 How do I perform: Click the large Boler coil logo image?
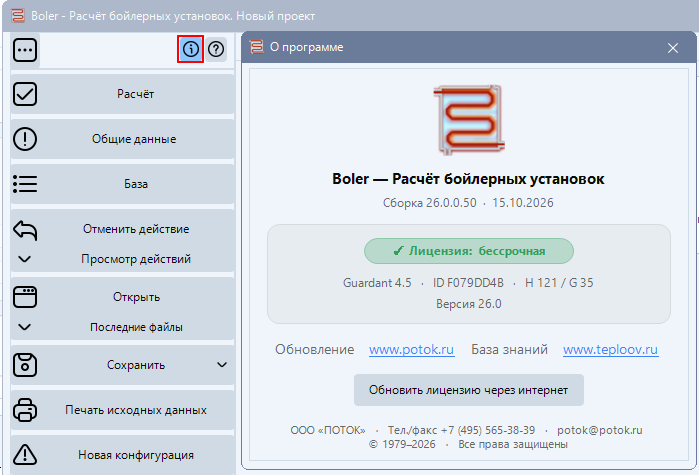(469, 120)
